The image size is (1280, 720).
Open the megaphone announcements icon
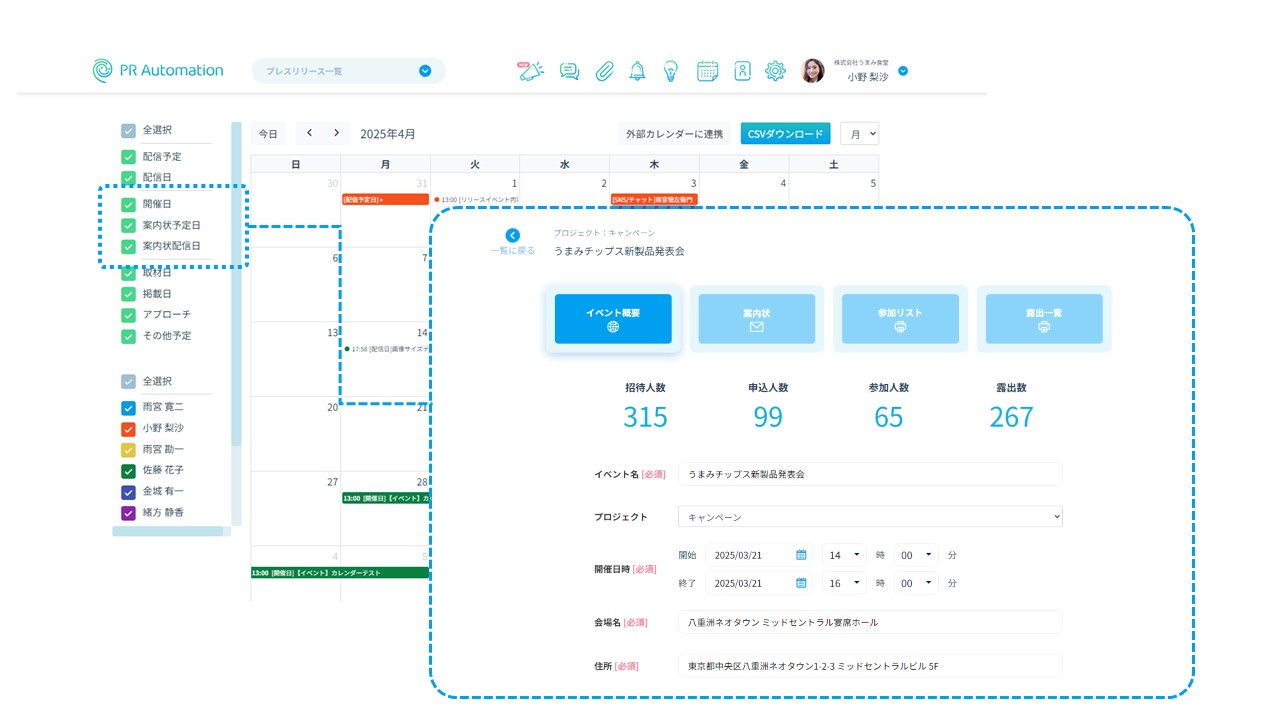pyautogui.click(x=531, y=71)
